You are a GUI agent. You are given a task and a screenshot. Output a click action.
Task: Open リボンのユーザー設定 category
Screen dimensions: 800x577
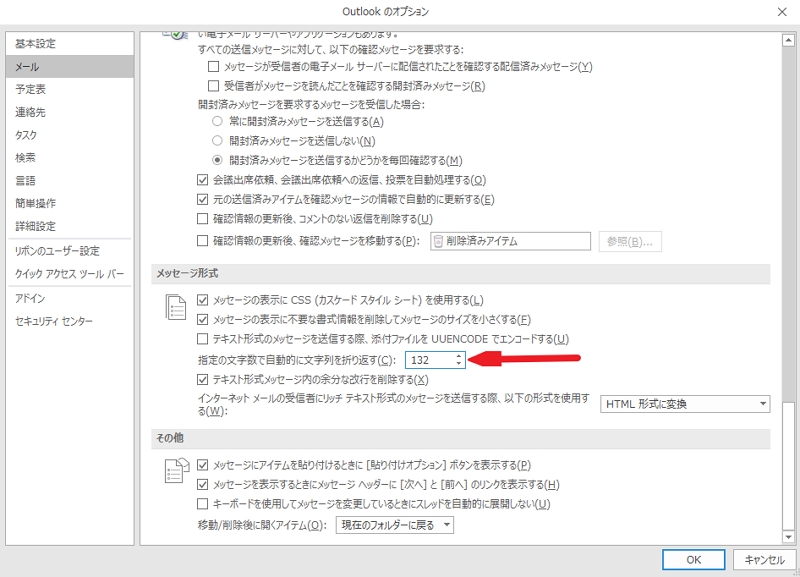(x=69, y=251)
